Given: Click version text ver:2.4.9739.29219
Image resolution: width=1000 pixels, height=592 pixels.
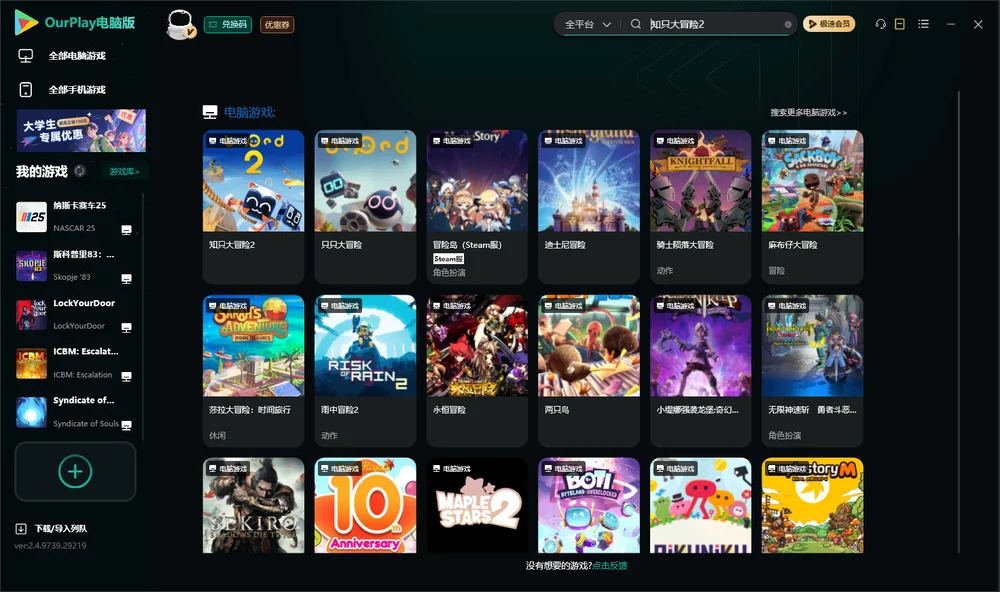Looking at the screenshot, I should (x=50, y=546).
